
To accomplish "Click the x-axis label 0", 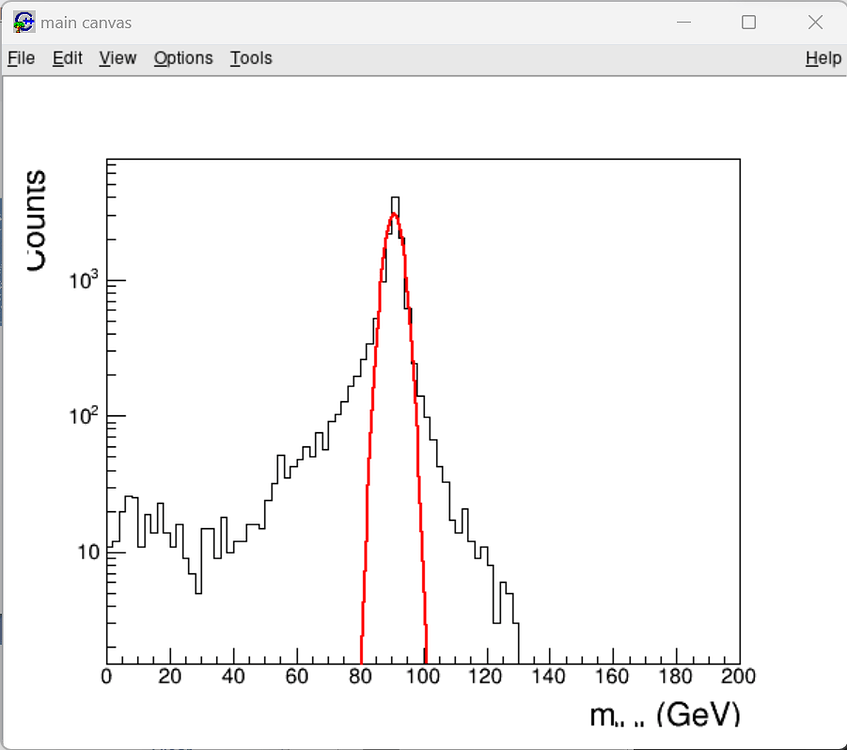I will click(x=106, y=677).
